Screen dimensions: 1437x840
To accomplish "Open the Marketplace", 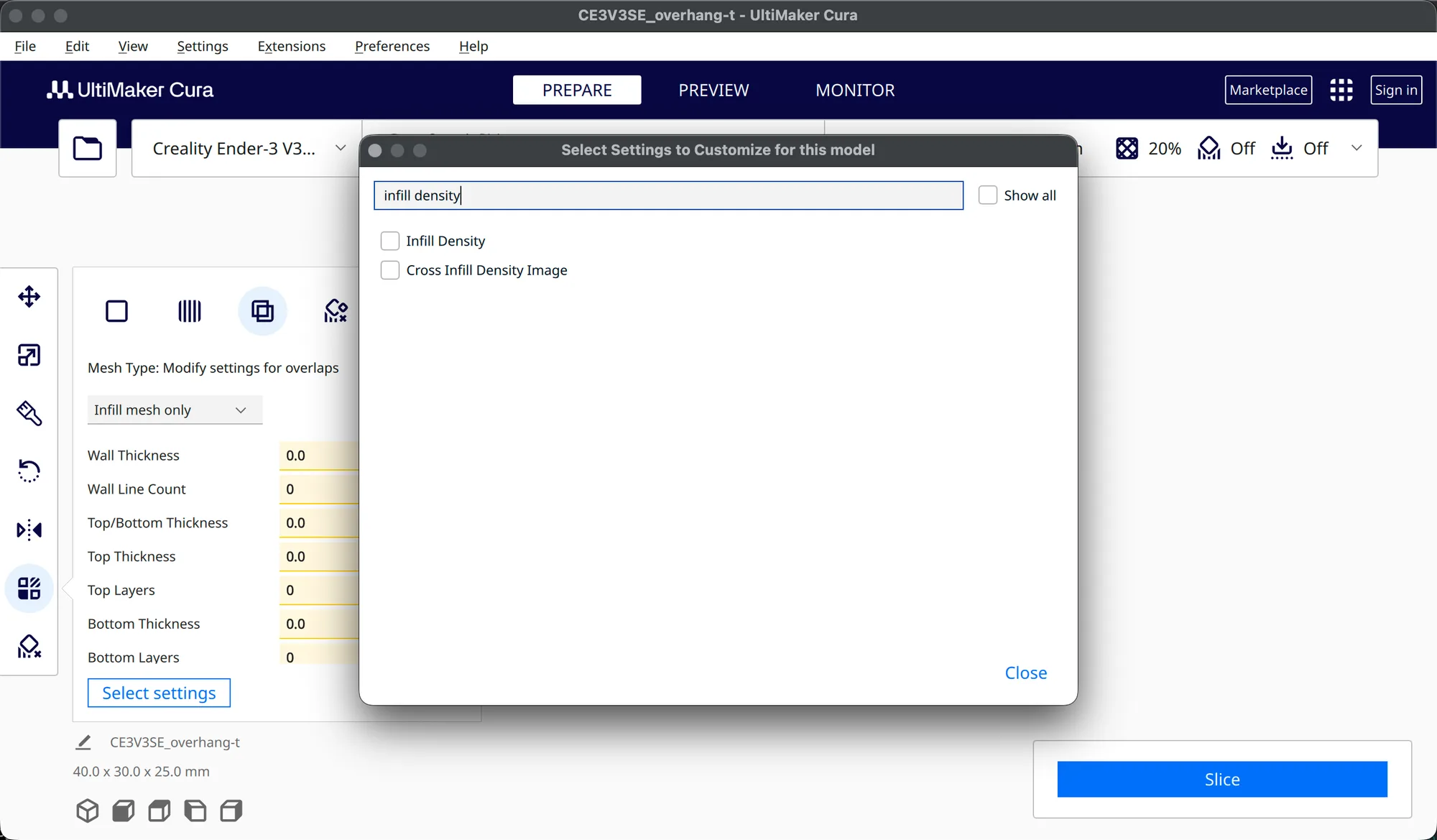I will click(1268, 90).
